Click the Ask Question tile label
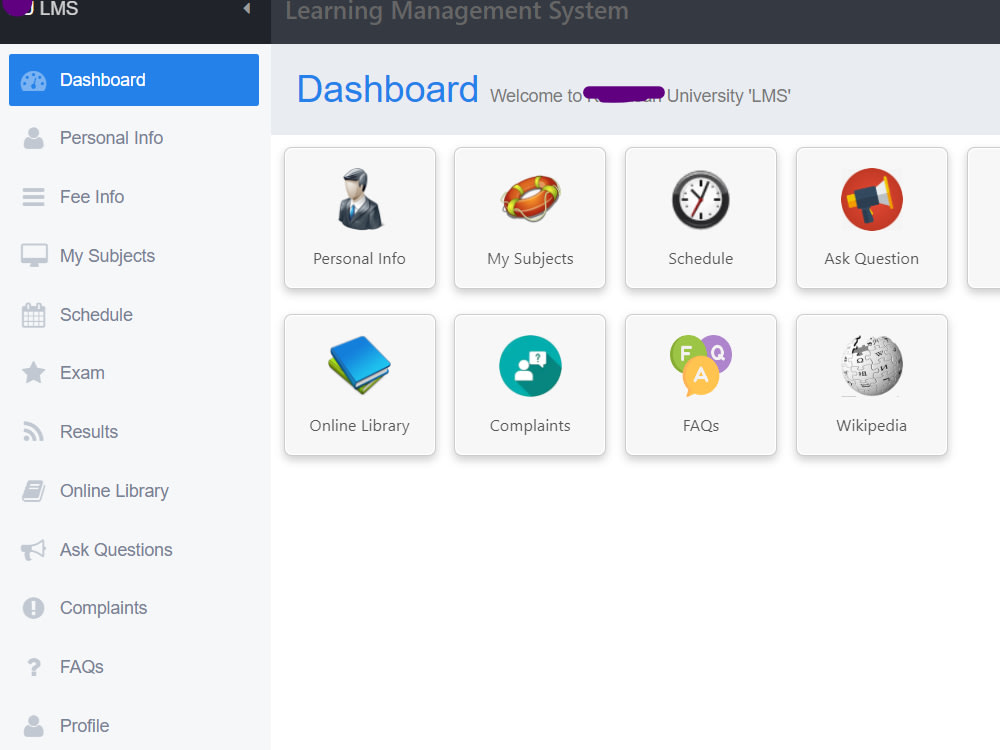1000x750 pixels. (x=871, y=258)
